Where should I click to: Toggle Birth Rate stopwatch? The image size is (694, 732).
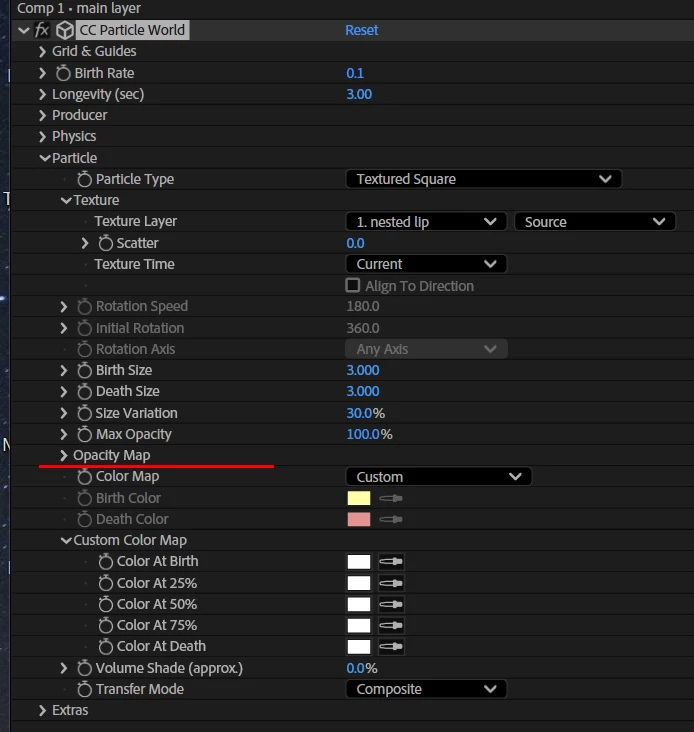tap(63, 73)
